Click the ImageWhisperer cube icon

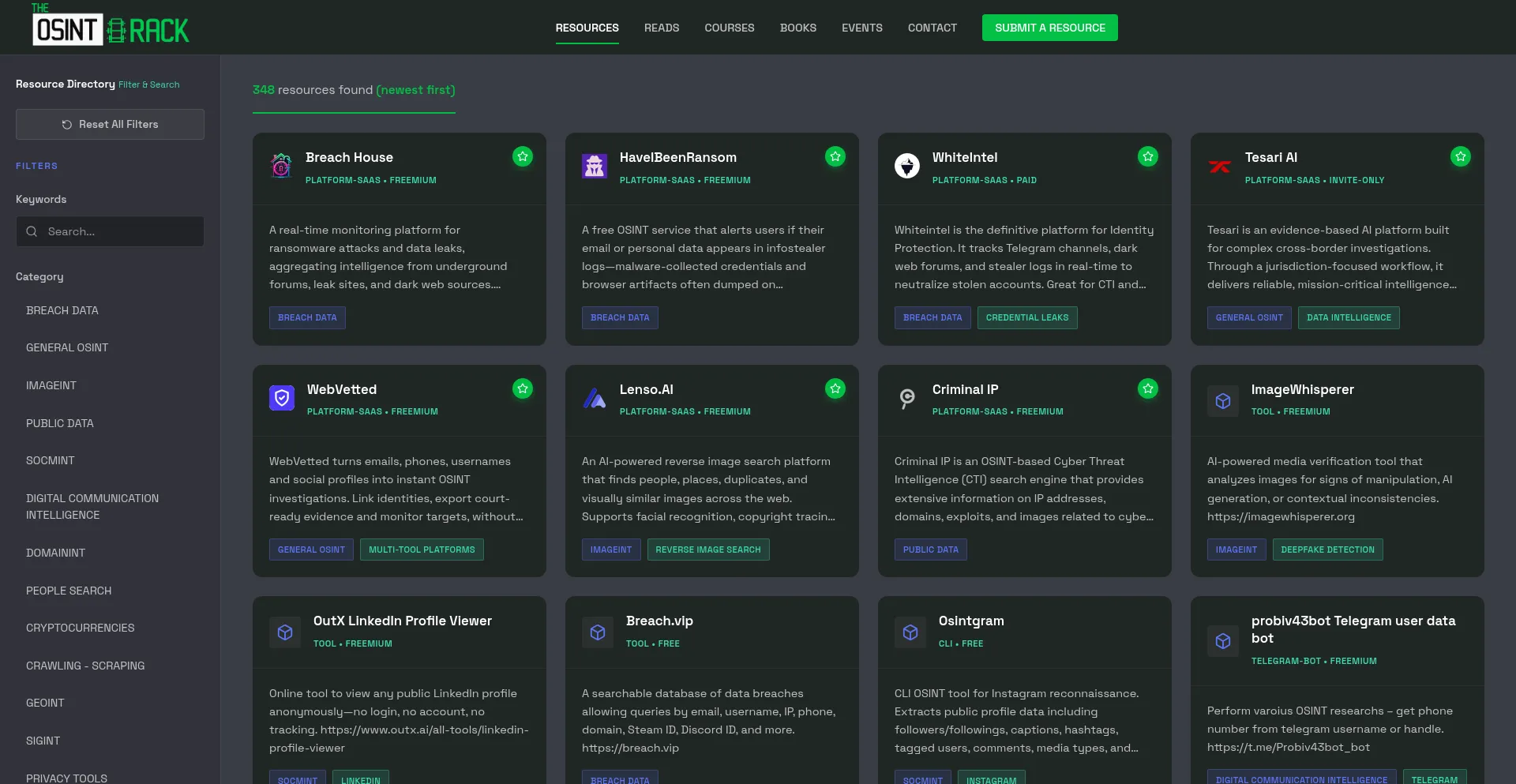click(1223, 401)
